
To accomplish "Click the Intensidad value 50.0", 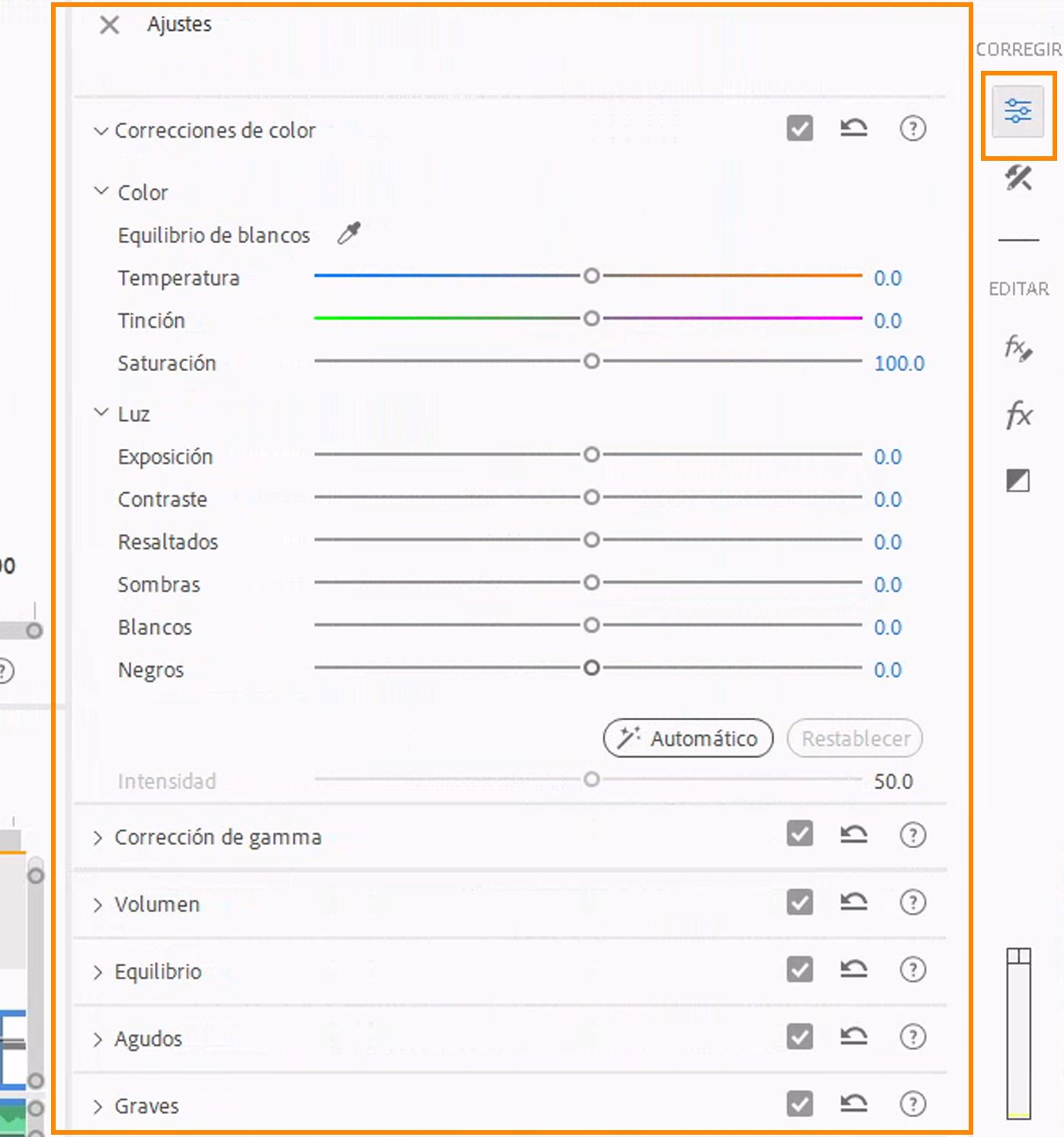I will click(x=893, y=782).
